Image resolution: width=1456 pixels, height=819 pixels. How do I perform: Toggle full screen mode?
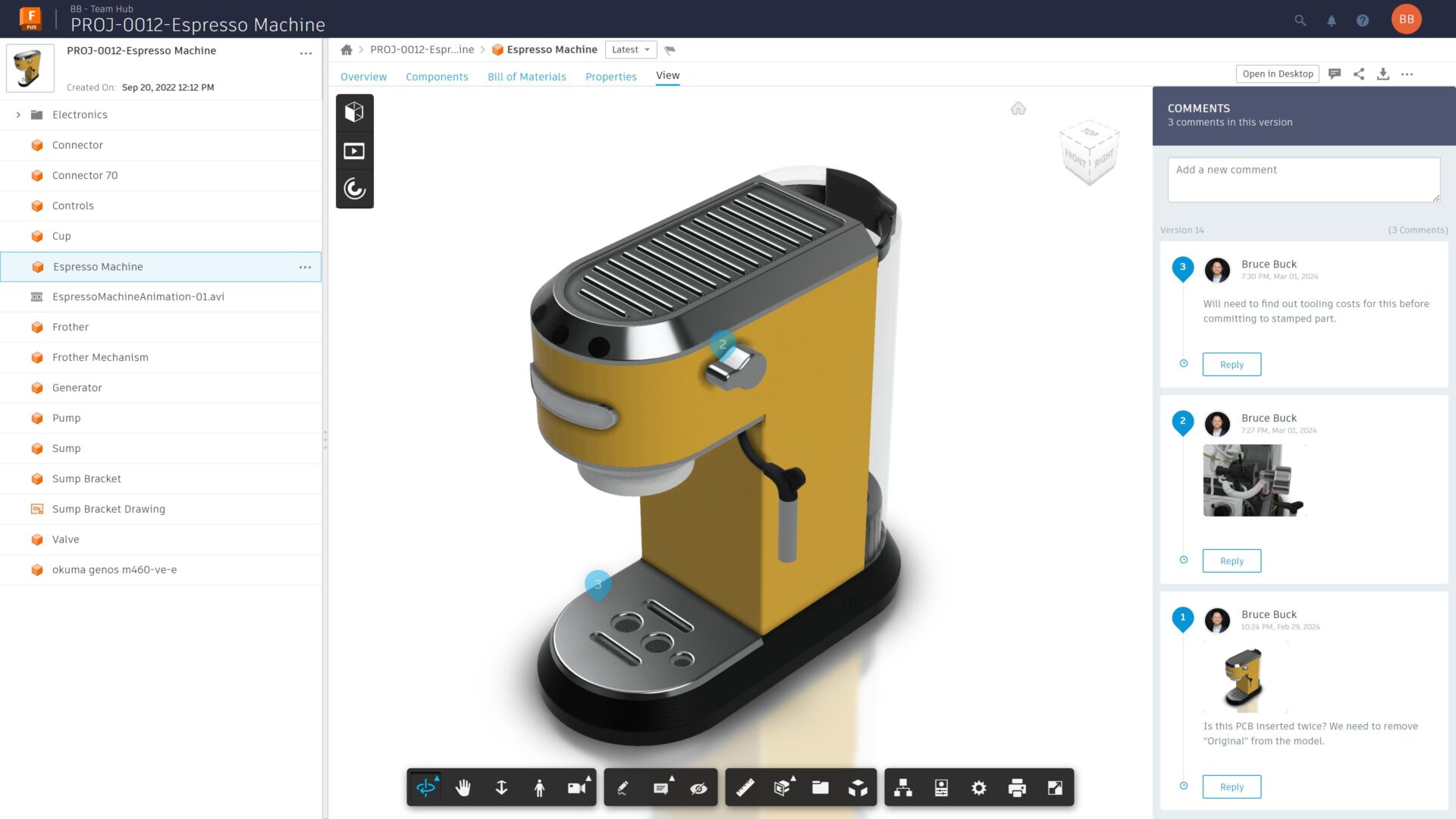point(1055,788)
